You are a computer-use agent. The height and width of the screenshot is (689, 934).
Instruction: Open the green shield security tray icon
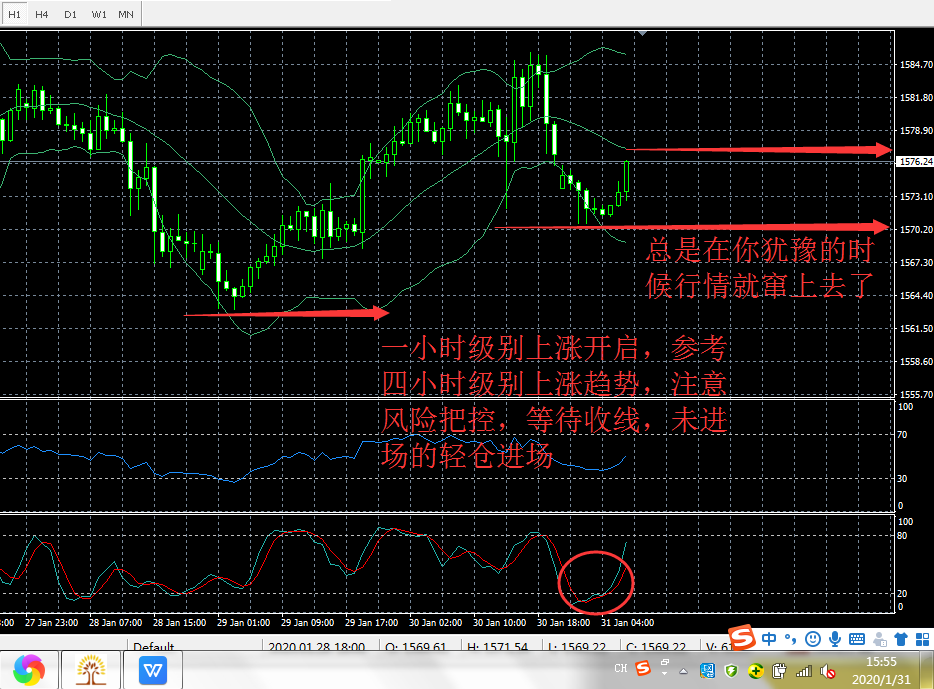tap(731, 671)
